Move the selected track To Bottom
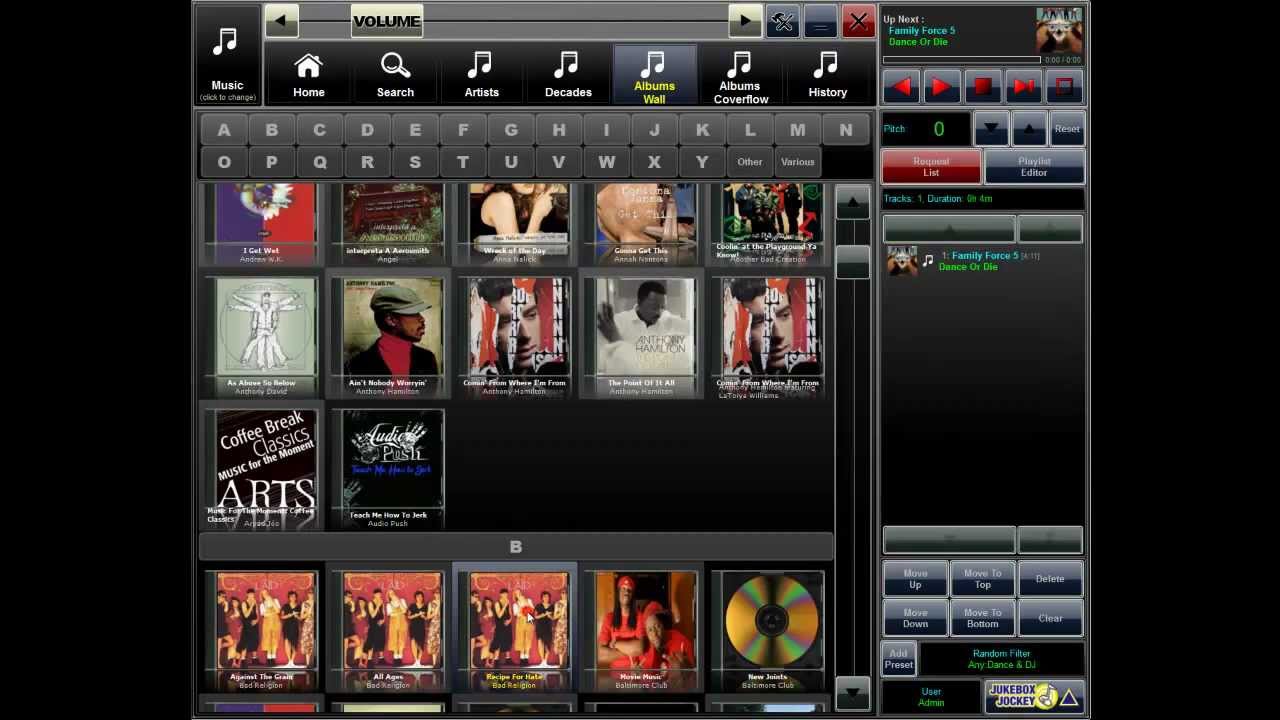Screen dimensions: 1280x720 (x=982, y=618)
